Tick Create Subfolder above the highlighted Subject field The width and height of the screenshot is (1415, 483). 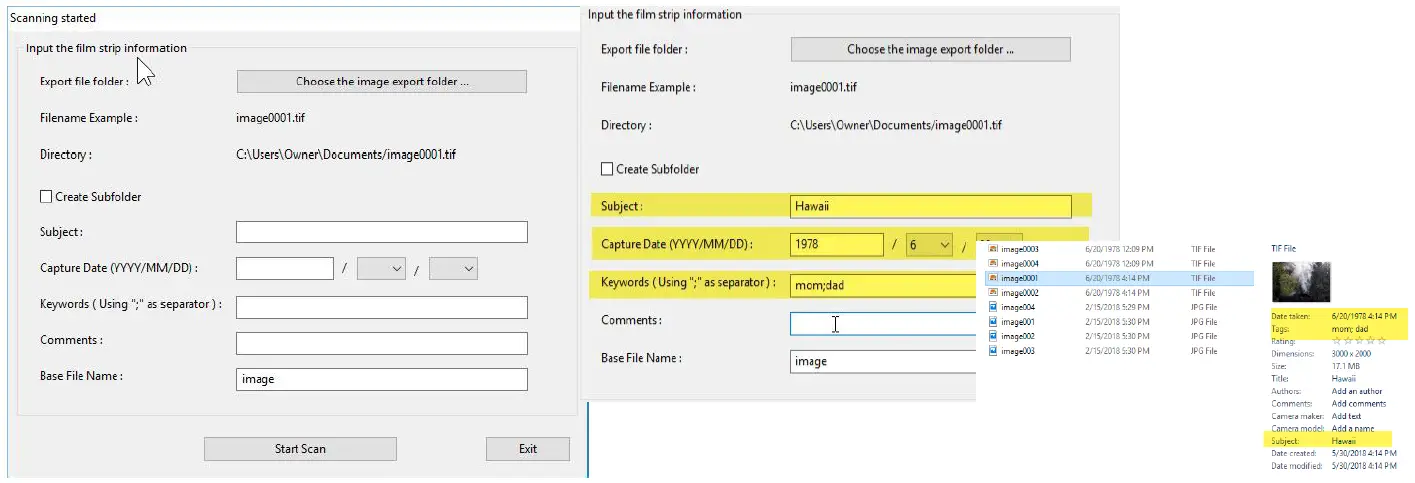[607, 169]
